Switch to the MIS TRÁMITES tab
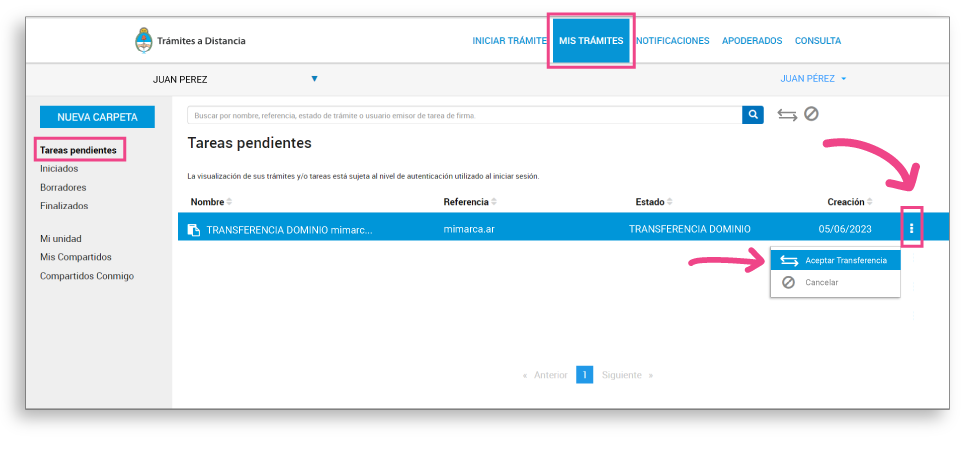 (x=591, y=41)
